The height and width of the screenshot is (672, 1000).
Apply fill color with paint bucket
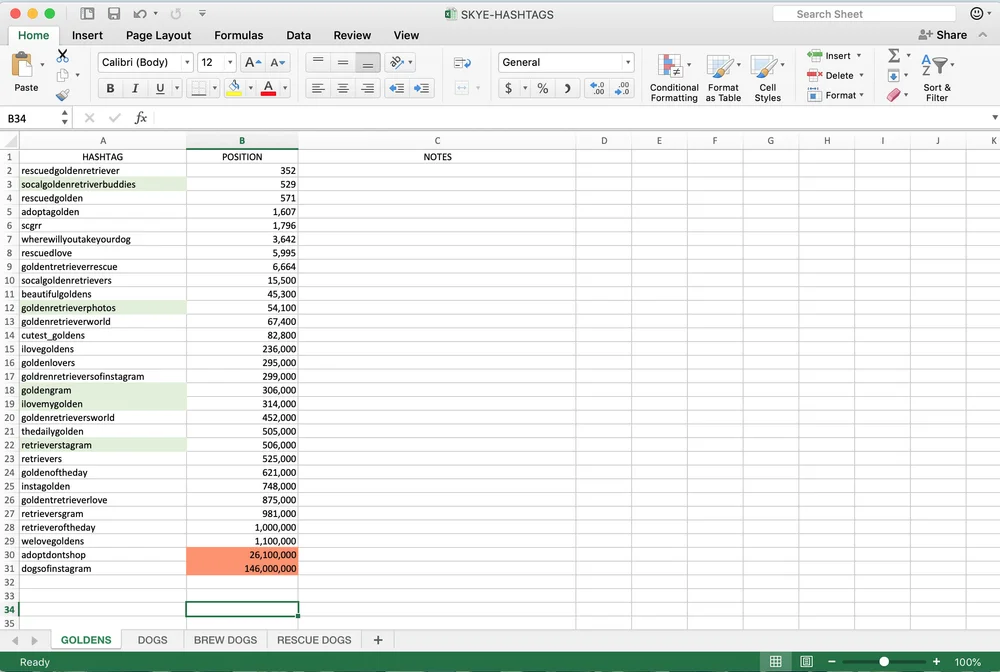tap(234, 88)
